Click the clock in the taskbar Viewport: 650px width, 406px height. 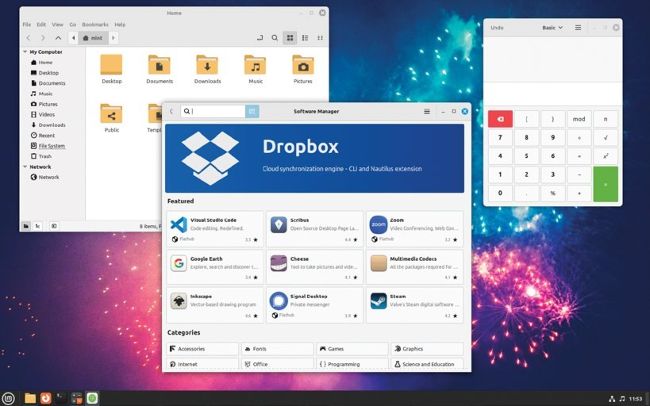tap(635, 399)
